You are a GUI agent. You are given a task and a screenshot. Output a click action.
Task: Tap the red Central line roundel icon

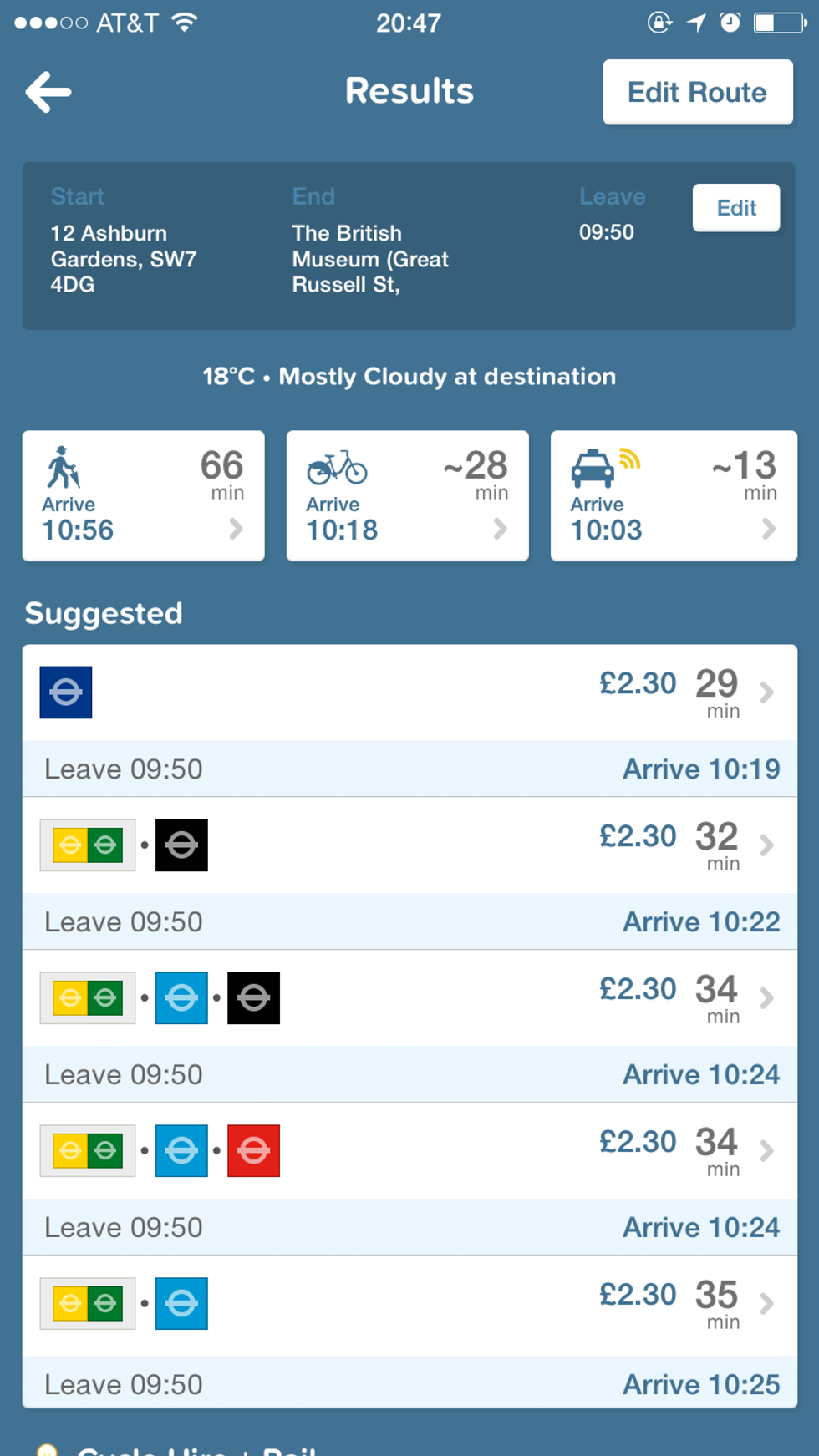tap(253, 1151)
